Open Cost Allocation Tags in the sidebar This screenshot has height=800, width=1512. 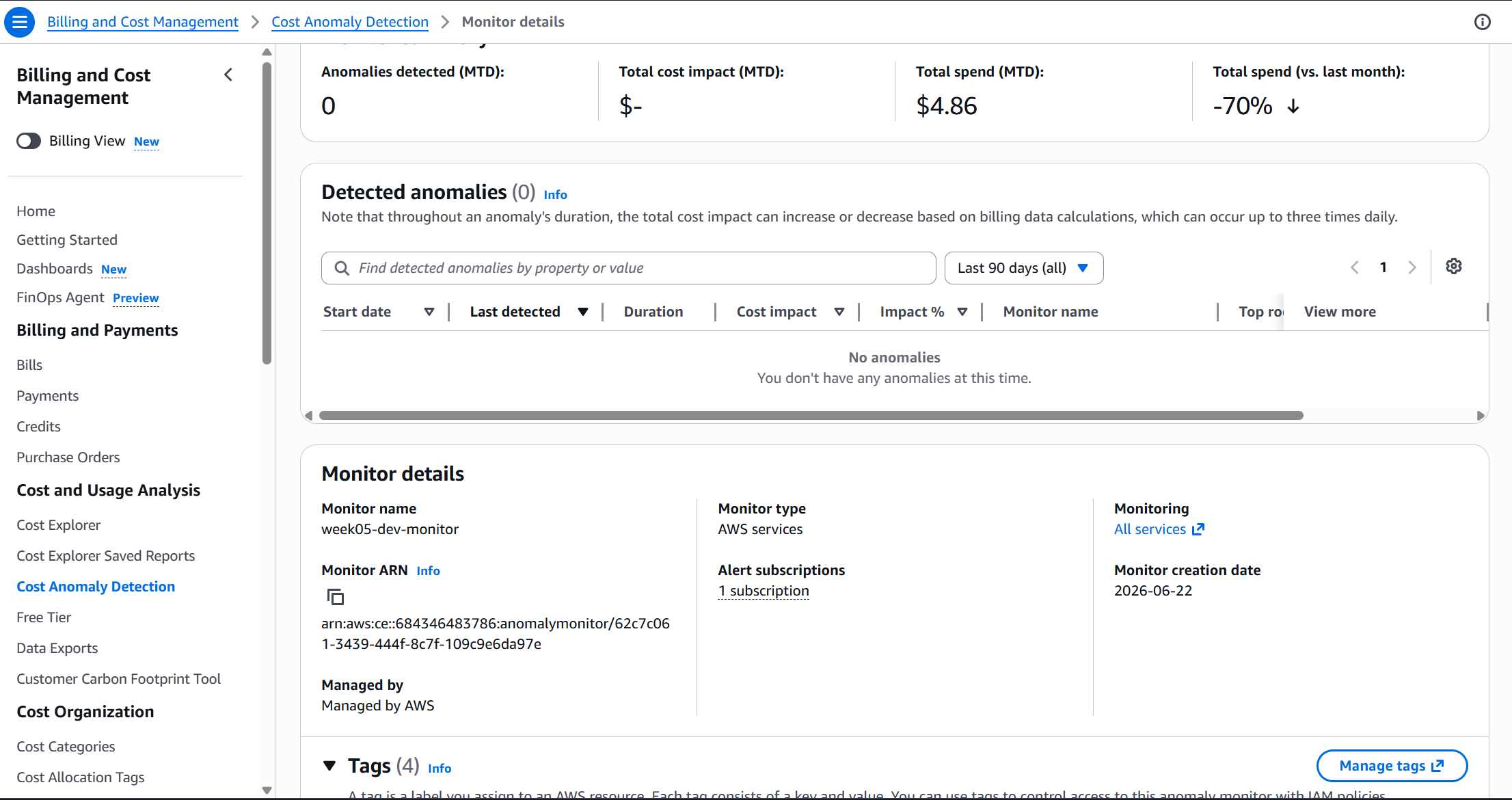point(81,777)
